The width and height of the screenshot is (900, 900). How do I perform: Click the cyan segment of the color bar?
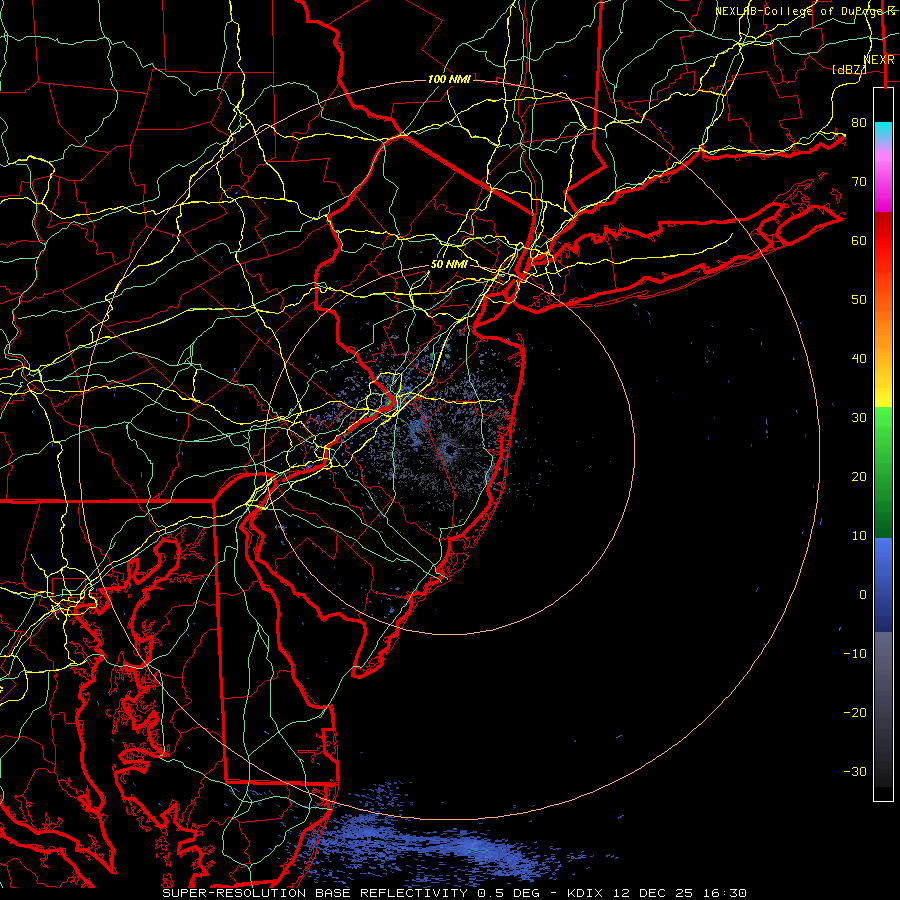[883, 131]
